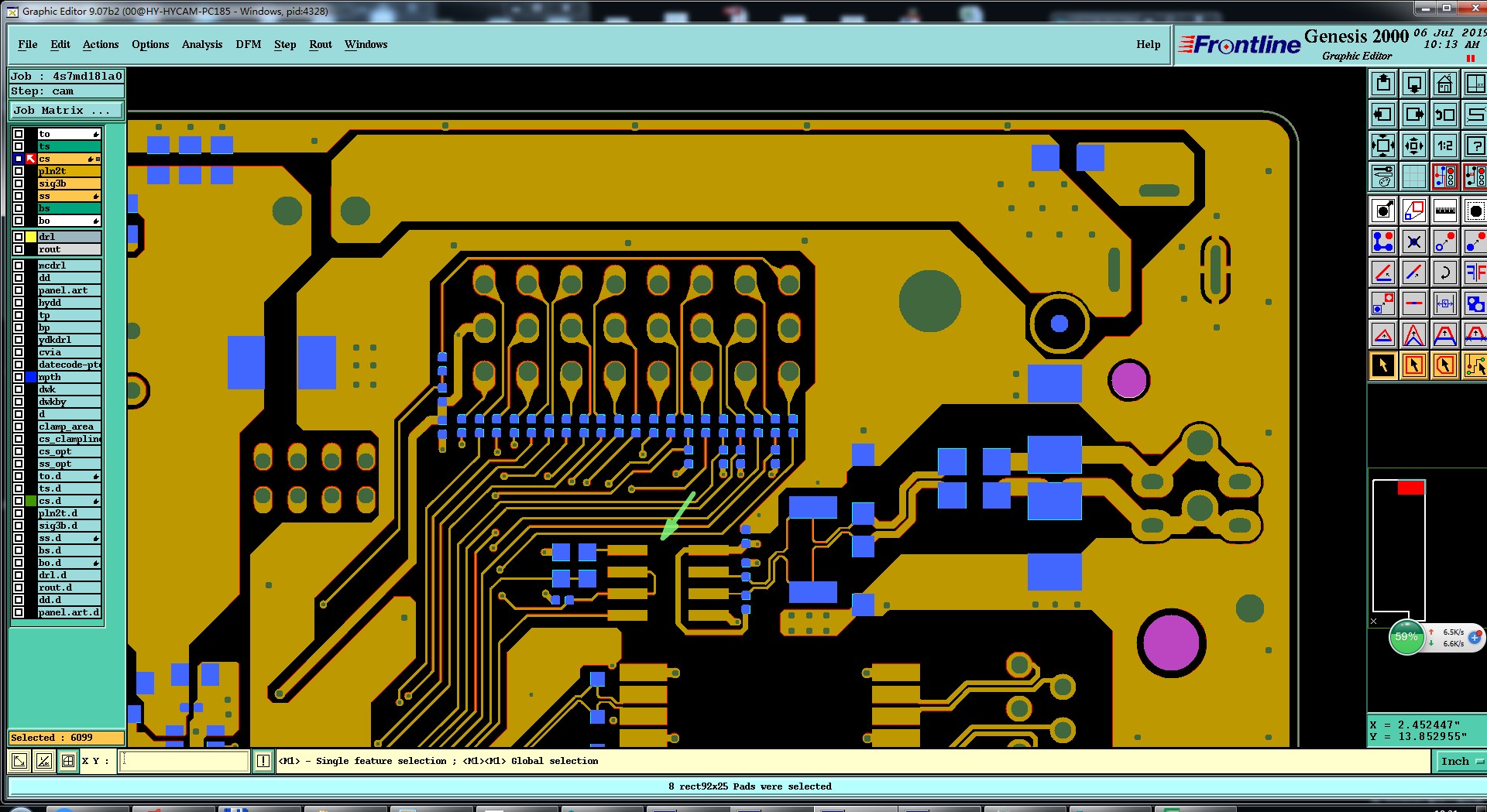Choose the polygon area select tool
Image resolution: width=1487 pixels, height=812 pixels.
[x=1444, y=365]
